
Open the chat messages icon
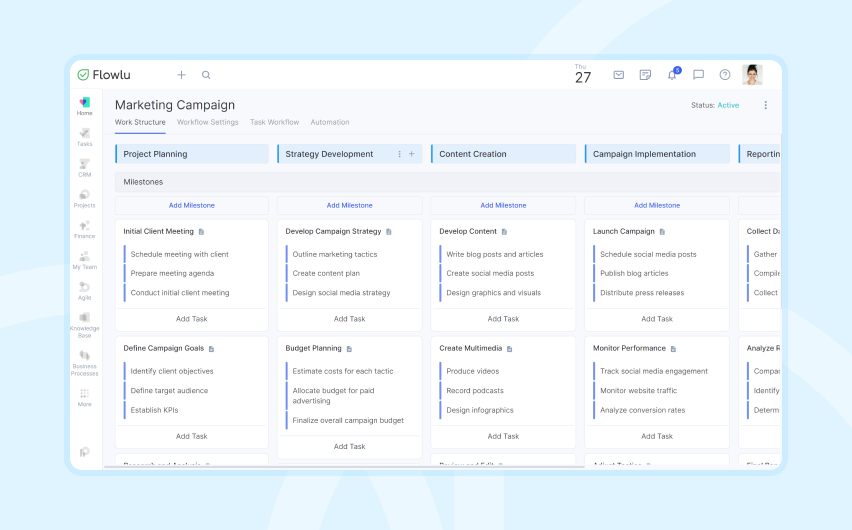pyautogui.click(x=698, y=75)
